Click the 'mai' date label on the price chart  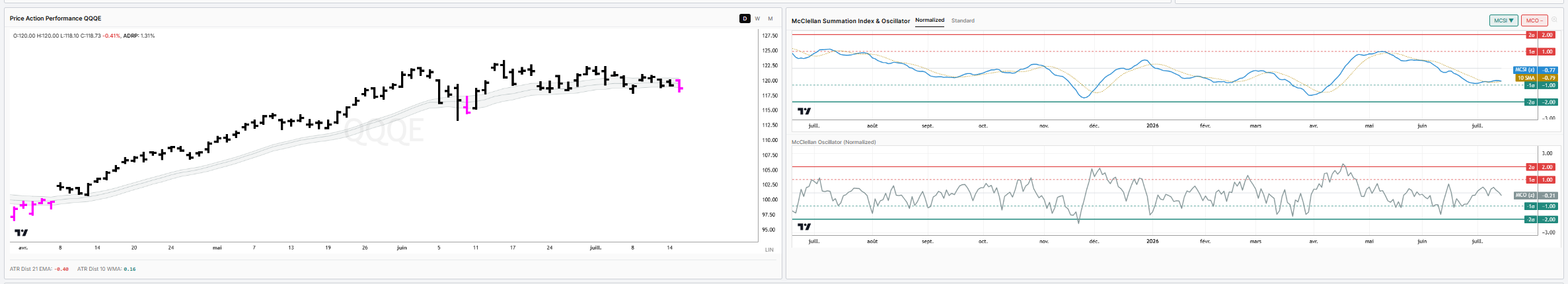(217, 248)
